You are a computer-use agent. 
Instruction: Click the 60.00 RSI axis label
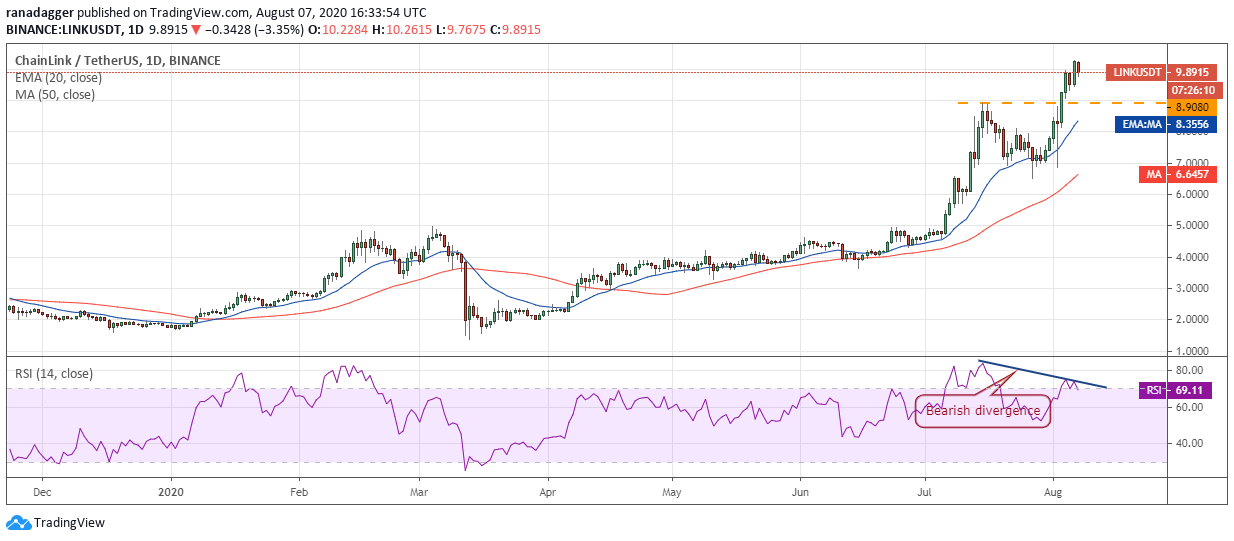1190,407
